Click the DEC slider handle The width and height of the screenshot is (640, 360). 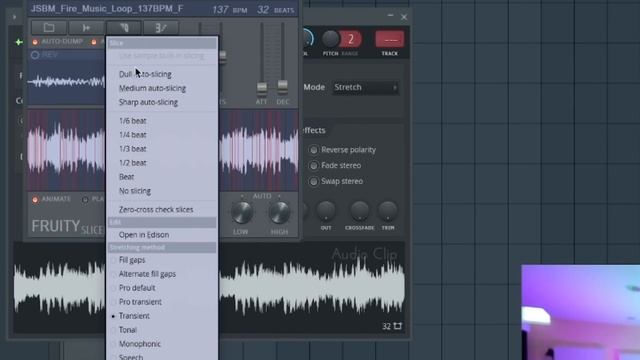282,86
